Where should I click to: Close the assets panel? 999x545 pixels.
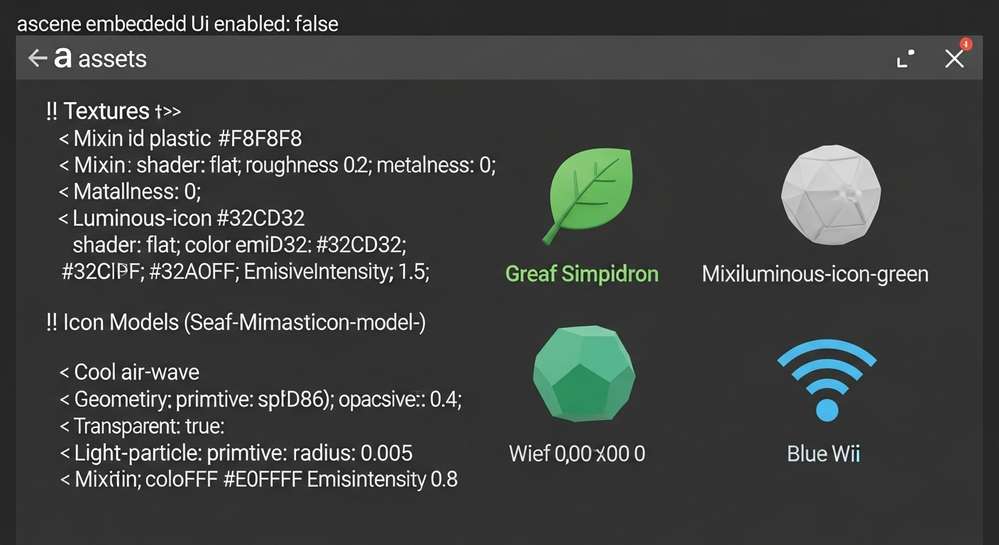pyautogui.click(x=954, y=60)
